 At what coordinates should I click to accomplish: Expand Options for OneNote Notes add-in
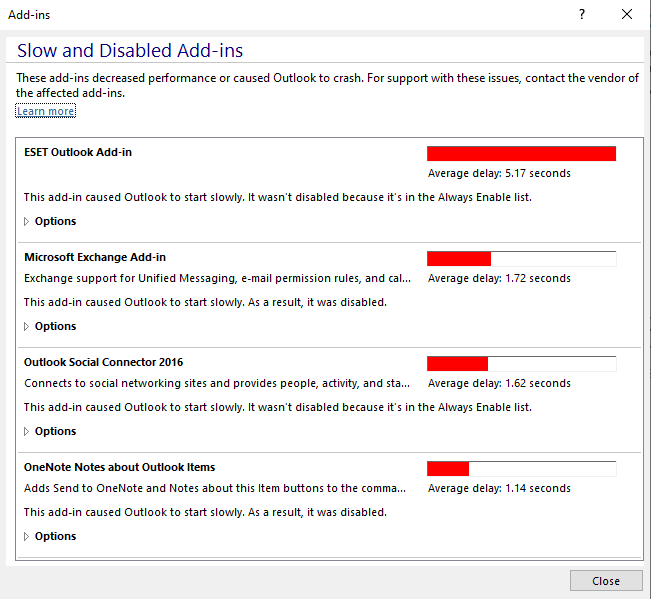[x=50, y=536]
